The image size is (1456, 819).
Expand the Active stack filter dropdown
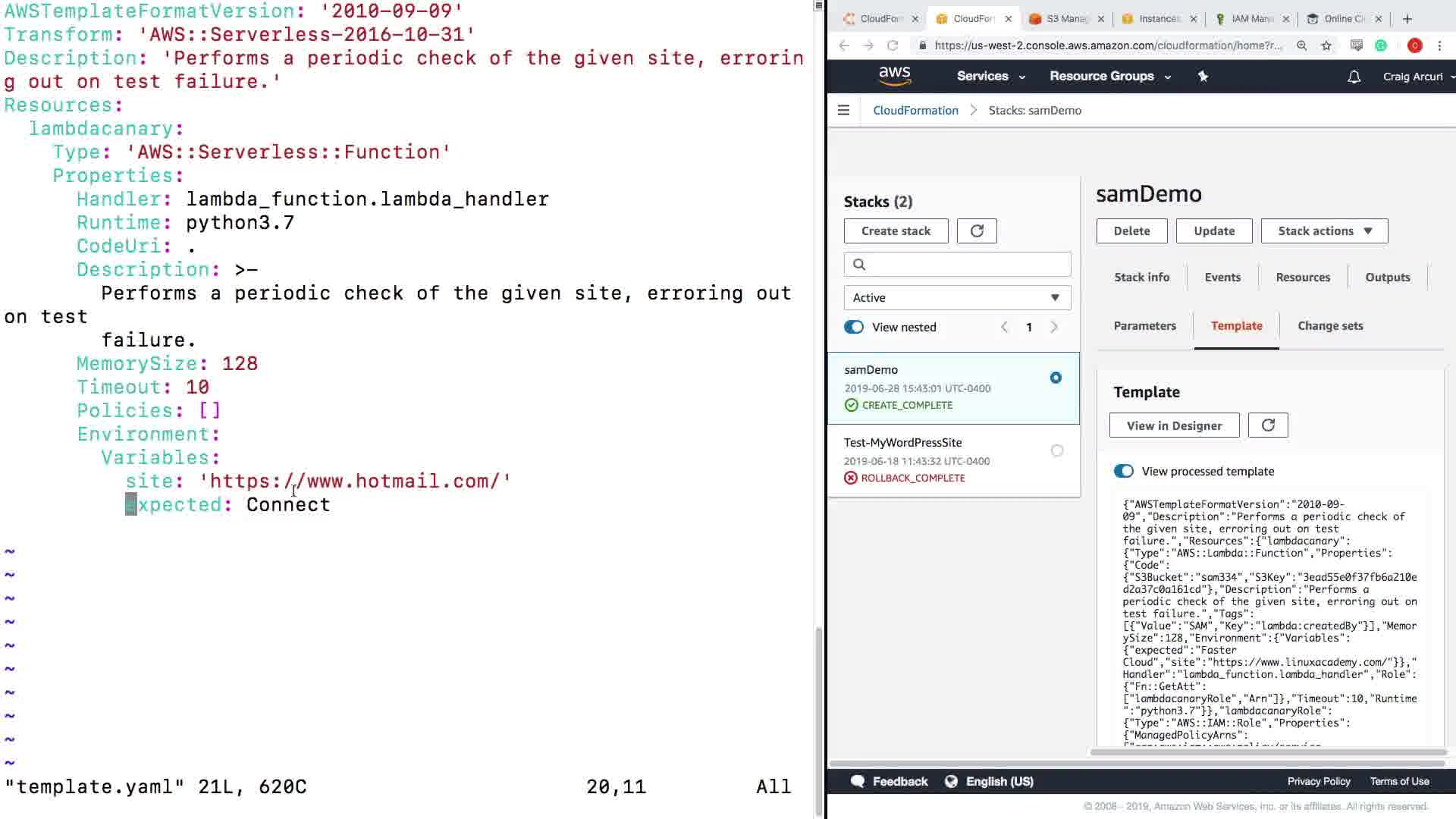click(x=957, y=298)
